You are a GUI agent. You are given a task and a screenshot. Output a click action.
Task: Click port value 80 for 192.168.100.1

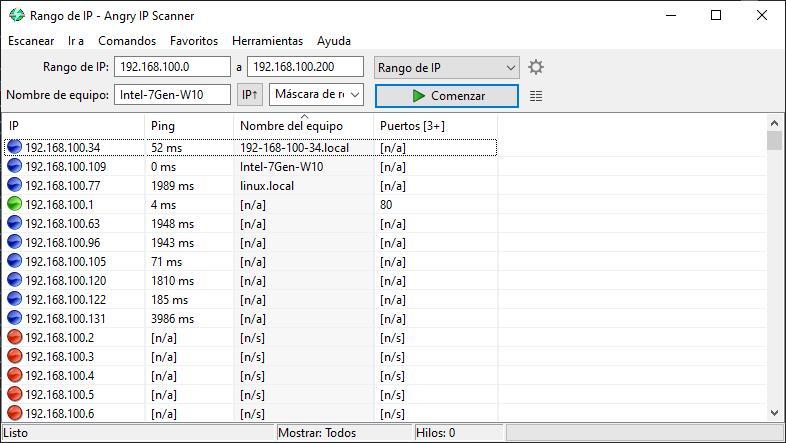coord(386,205)
